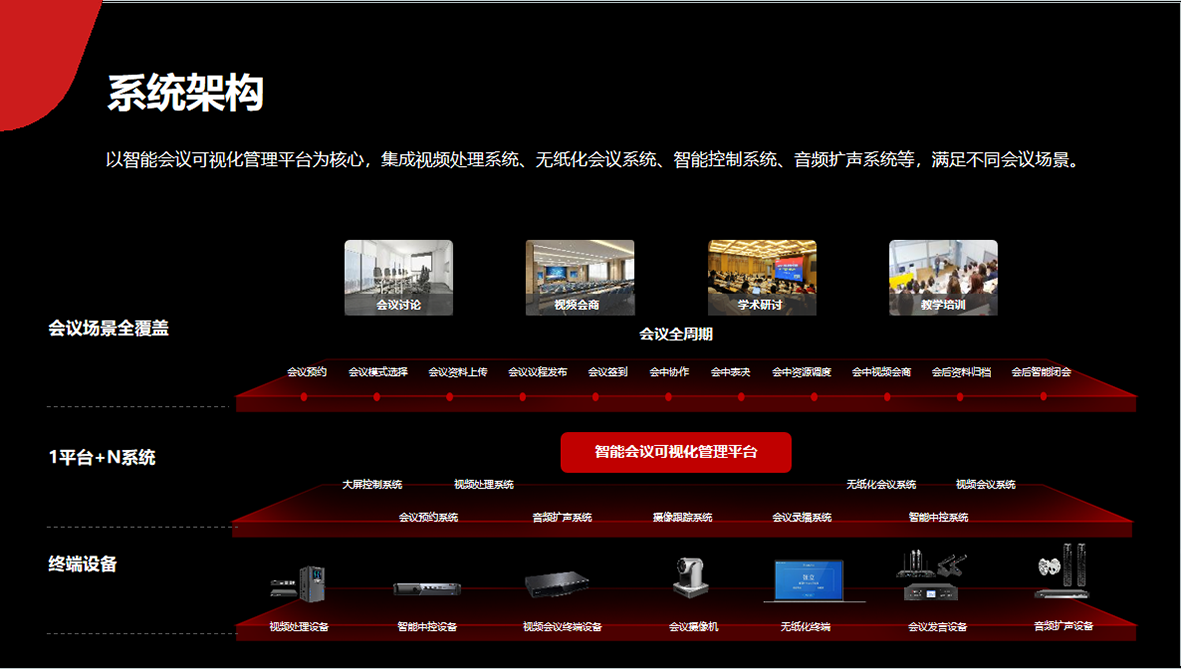Click the red dot under 会议预约

(x=304, y=397)
